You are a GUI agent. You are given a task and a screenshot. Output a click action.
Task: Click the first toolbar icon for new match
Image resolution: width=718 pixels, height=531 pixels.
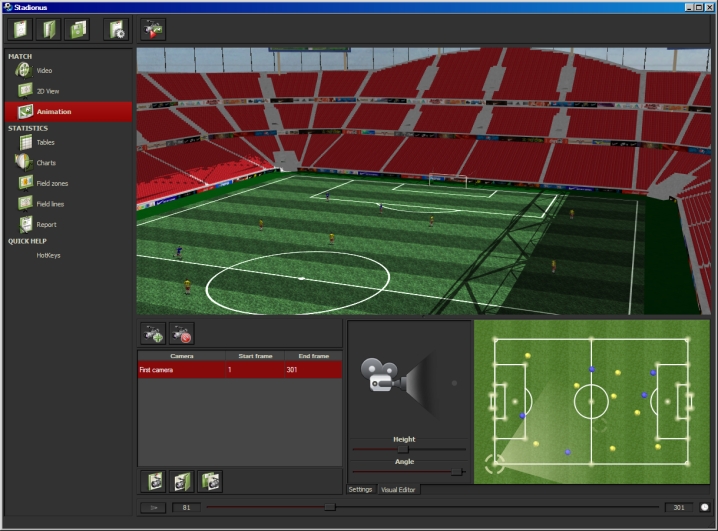coord(20,29)
